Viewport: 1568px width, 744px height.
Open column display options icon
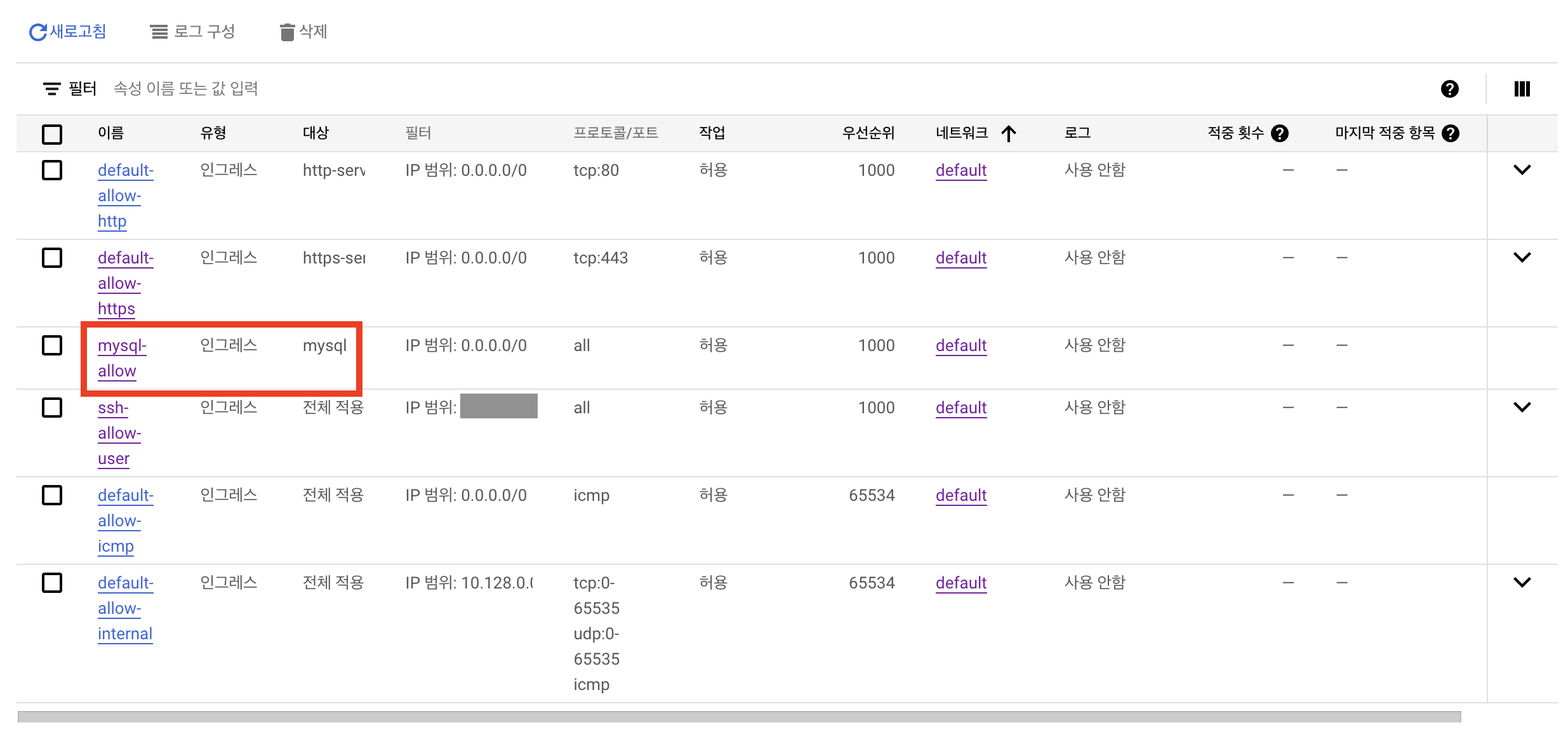click(x=1522, y=89)
